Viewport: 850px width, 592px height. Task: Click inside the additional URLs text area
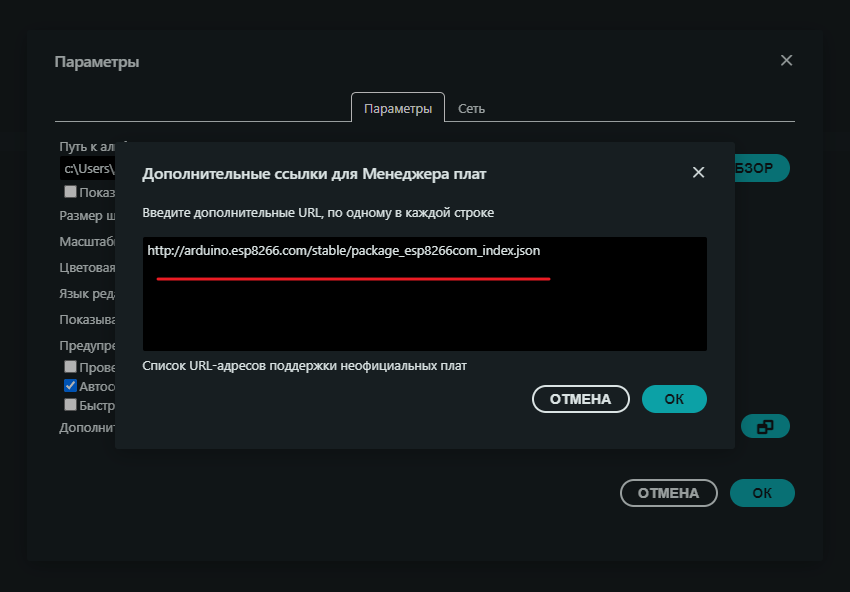(424, 294)
